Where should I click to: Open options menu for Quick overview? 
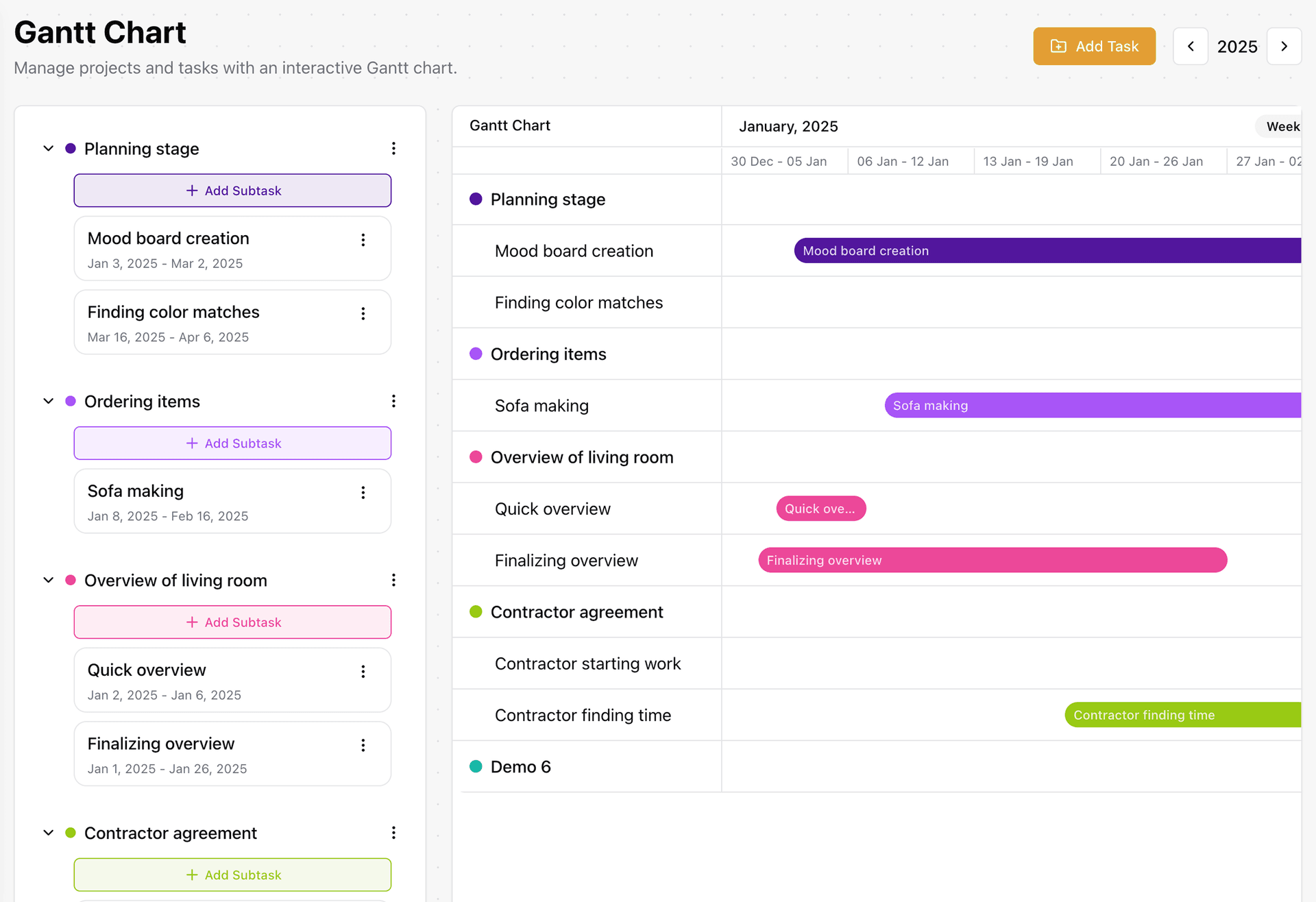pos(363,671)
